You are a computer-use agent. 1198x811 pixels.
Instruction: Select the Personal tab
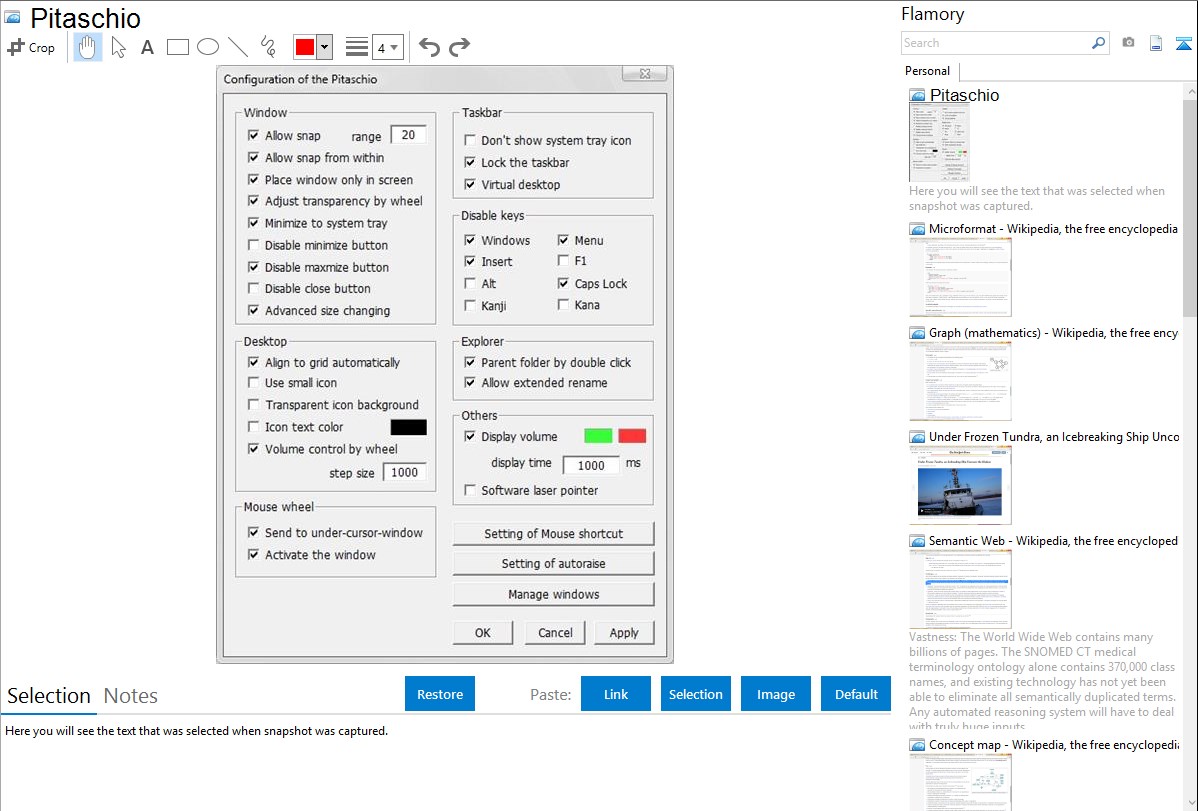[x=928, y=71]
